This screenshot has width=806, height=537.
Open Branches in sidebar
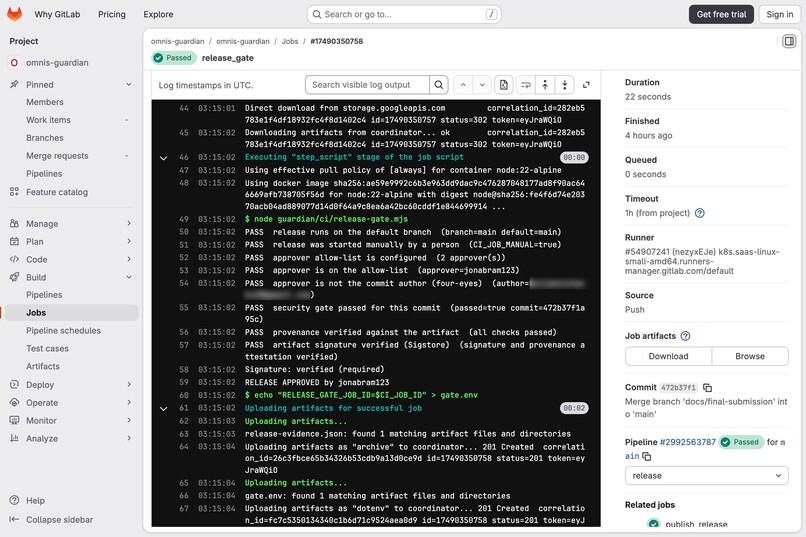45,138
